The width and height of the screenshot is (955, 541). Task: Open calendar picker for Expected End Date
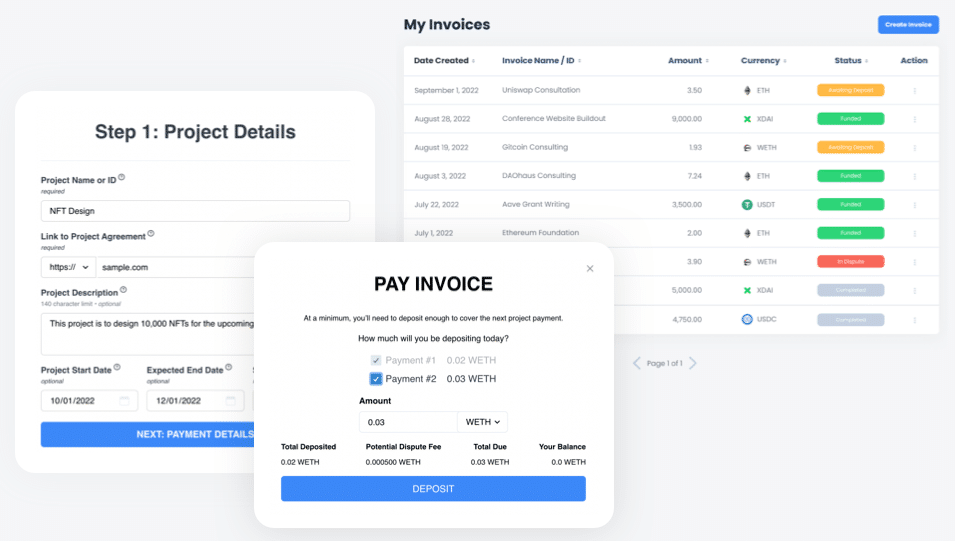click(x=230, y=401)
